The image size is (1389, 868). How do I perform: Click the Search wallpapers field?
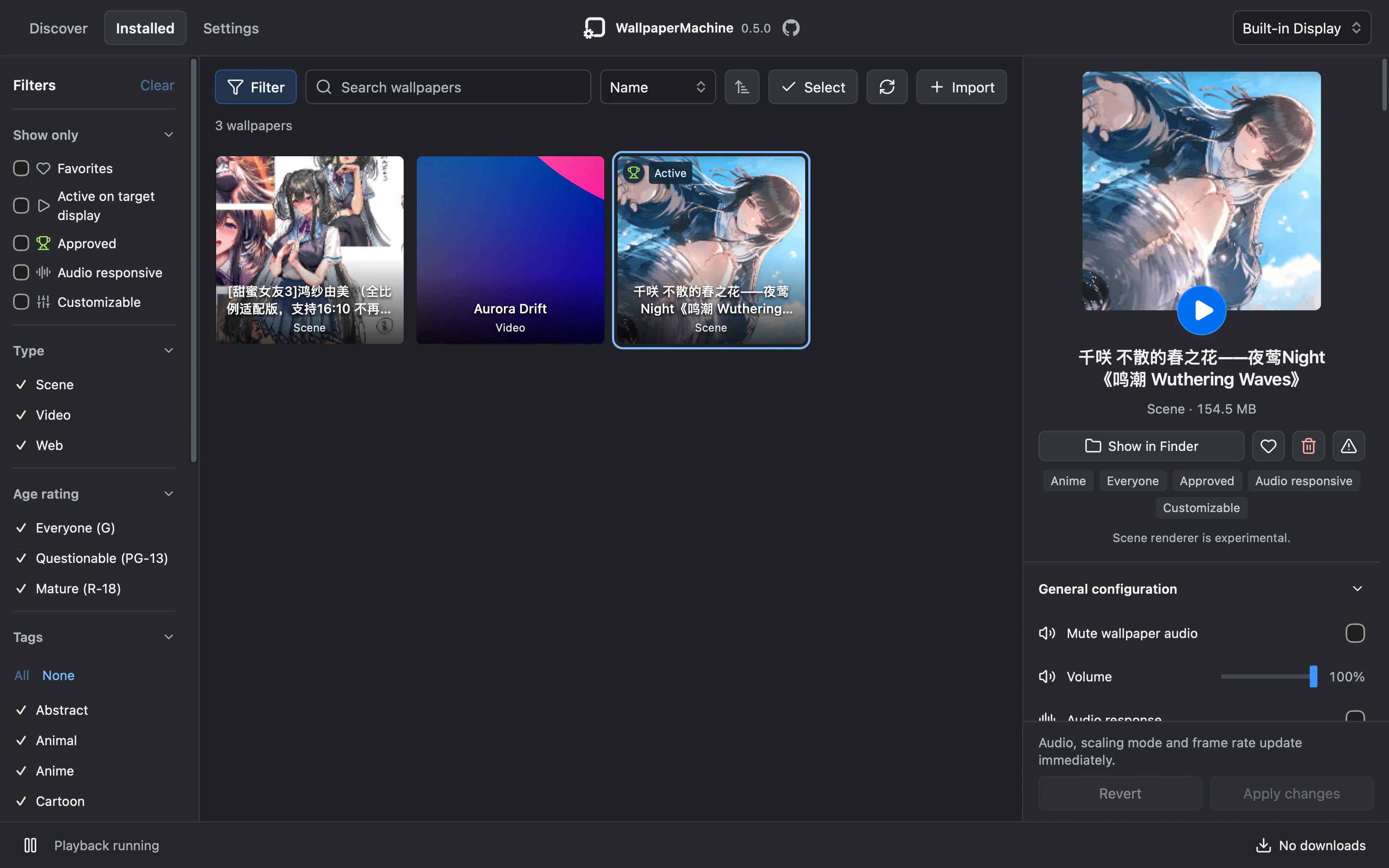click(448, 87)
